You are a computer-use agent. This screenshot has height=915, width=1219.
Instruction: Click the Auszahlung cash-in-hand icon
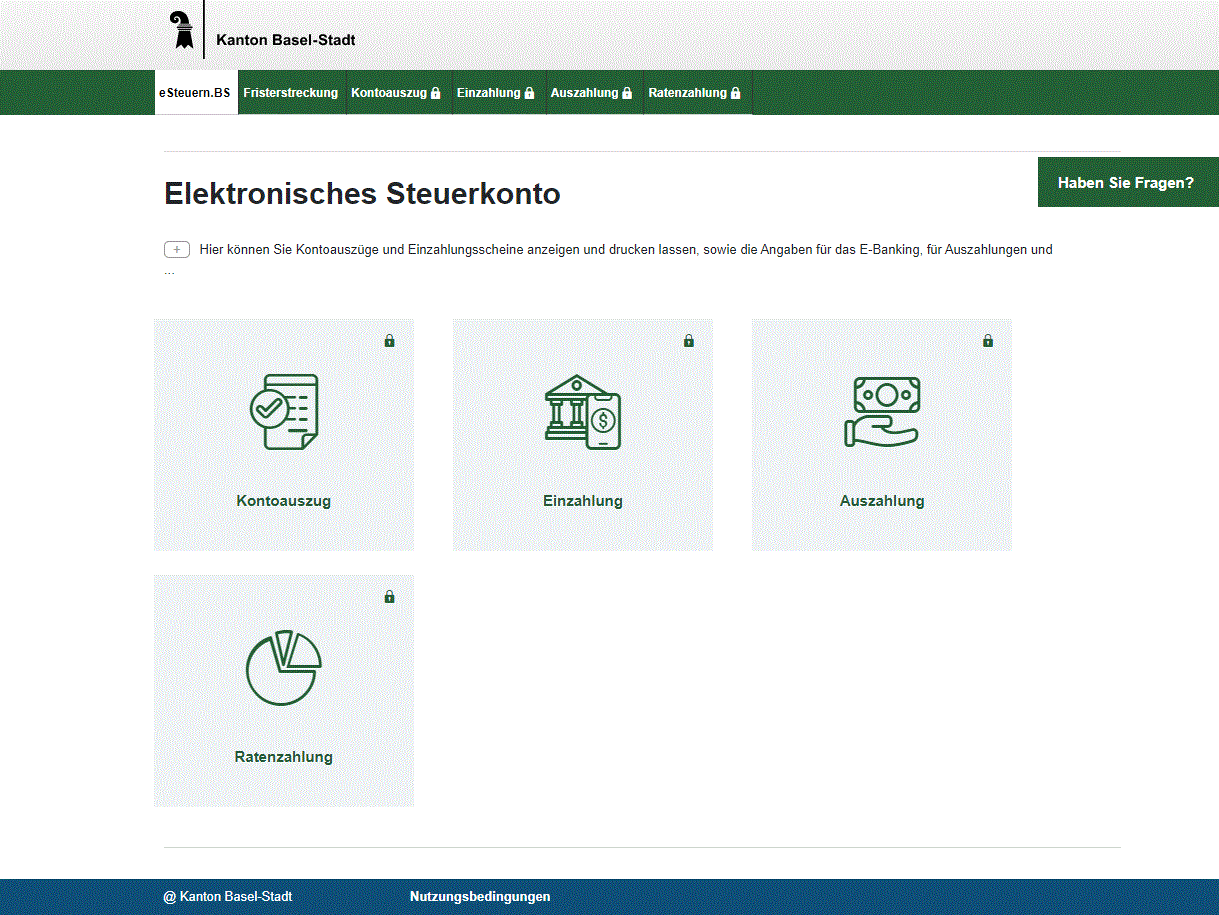[882, 410]
